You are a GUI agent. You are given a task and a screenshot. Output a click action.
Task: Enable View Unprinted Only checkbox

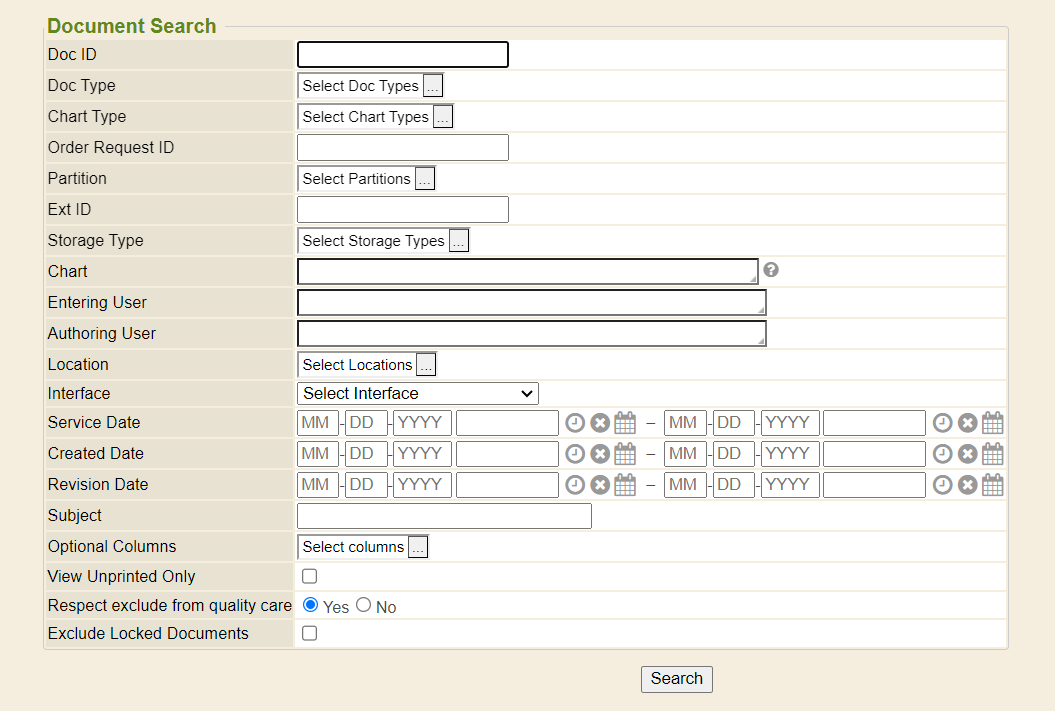(310, 576)
